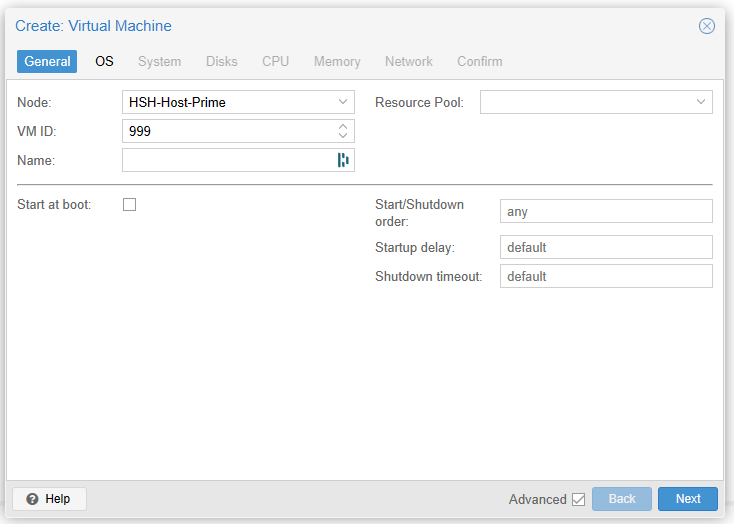
Task: Open Help documentation button
Action: click(x=49, y=499)
